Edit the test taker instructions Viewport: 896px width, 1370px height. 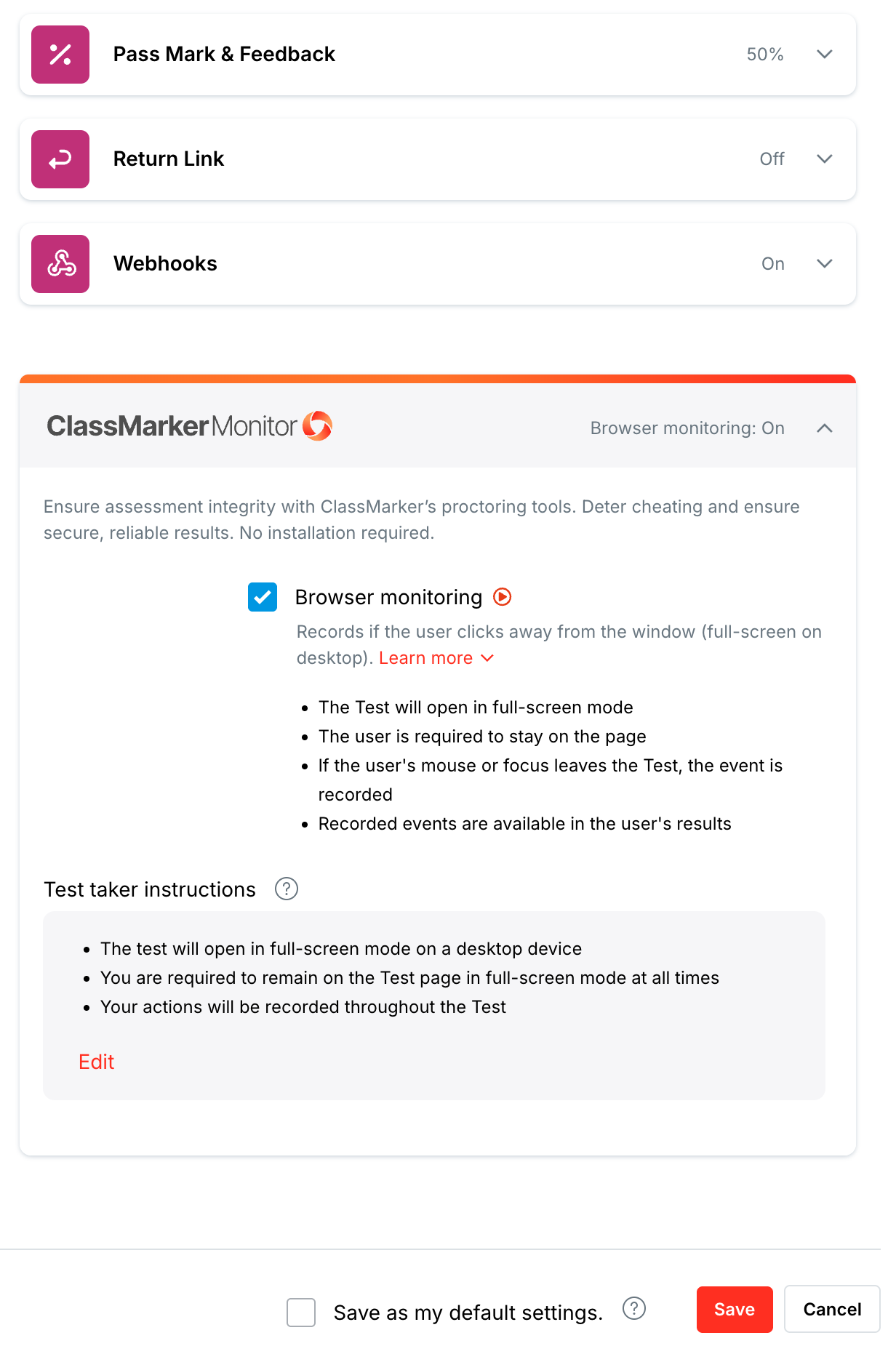click(97, 1062)
